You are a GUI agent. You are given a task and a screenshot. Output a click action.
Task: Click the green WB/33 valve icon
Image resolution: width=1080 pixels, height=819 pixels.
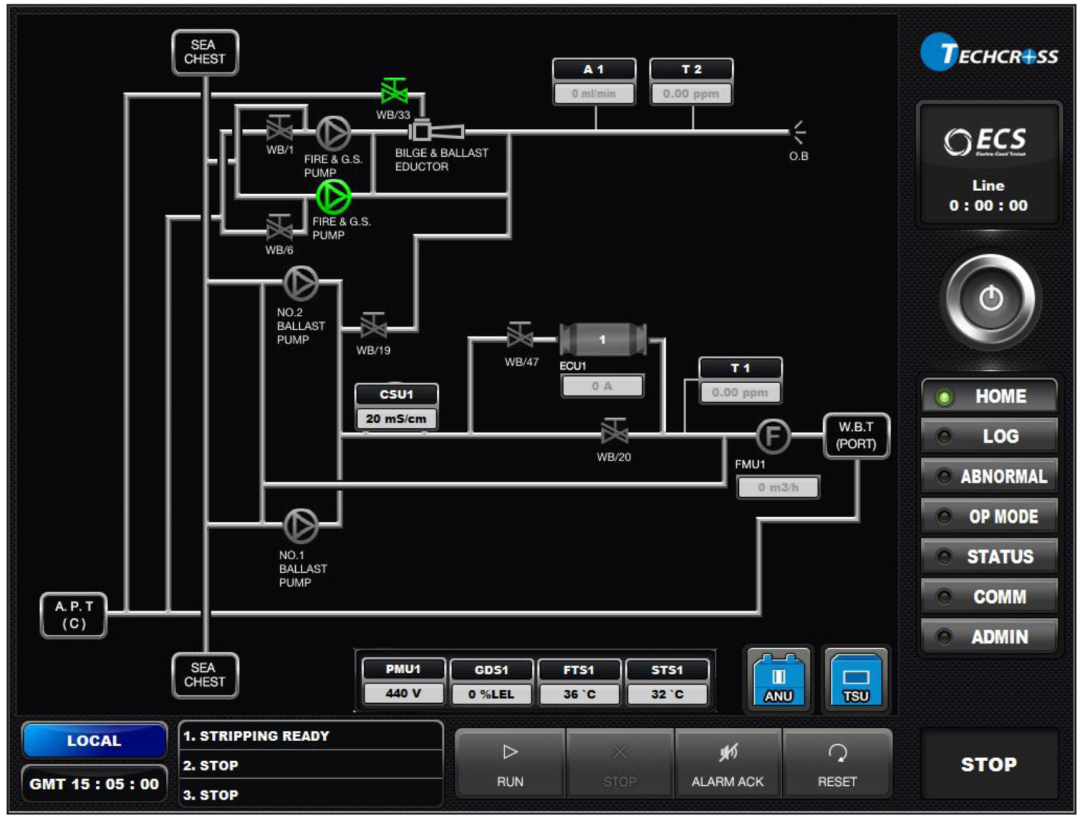point(395,92)
